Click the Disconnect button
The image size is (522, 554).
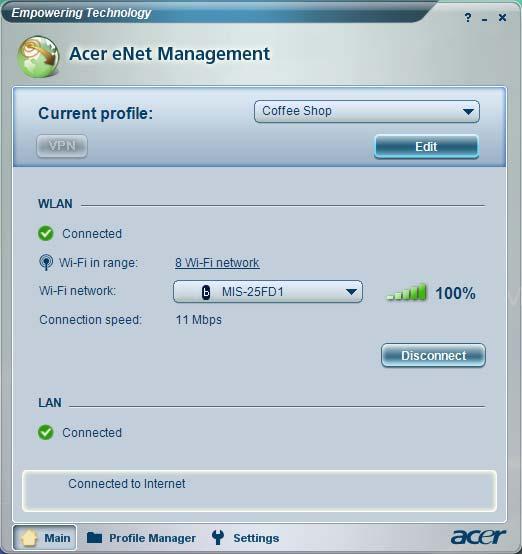(x=433, y=355)
